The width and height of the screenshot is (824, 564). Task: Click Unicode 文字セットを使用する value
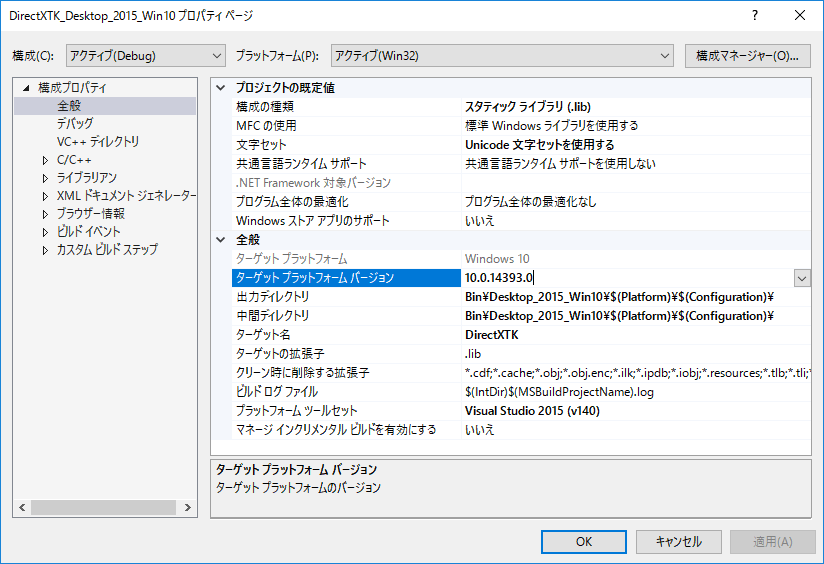coord(540,145)
